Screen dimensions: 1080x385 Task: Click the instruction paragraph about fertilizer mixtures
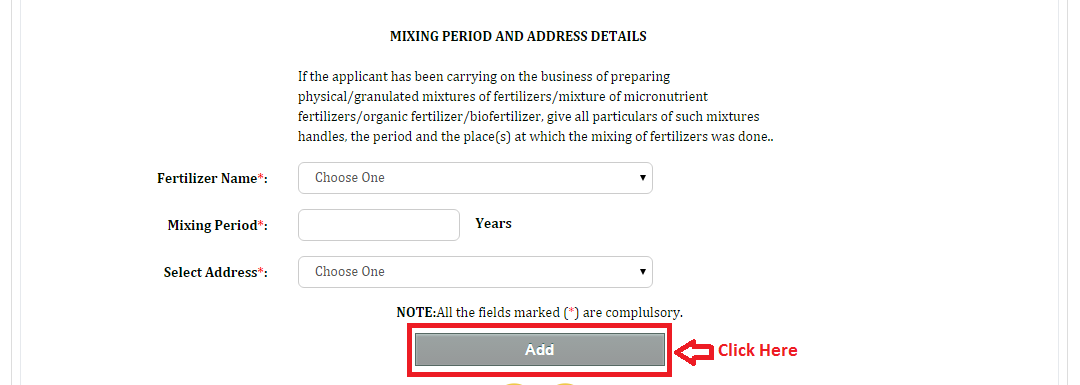[536, 106]
